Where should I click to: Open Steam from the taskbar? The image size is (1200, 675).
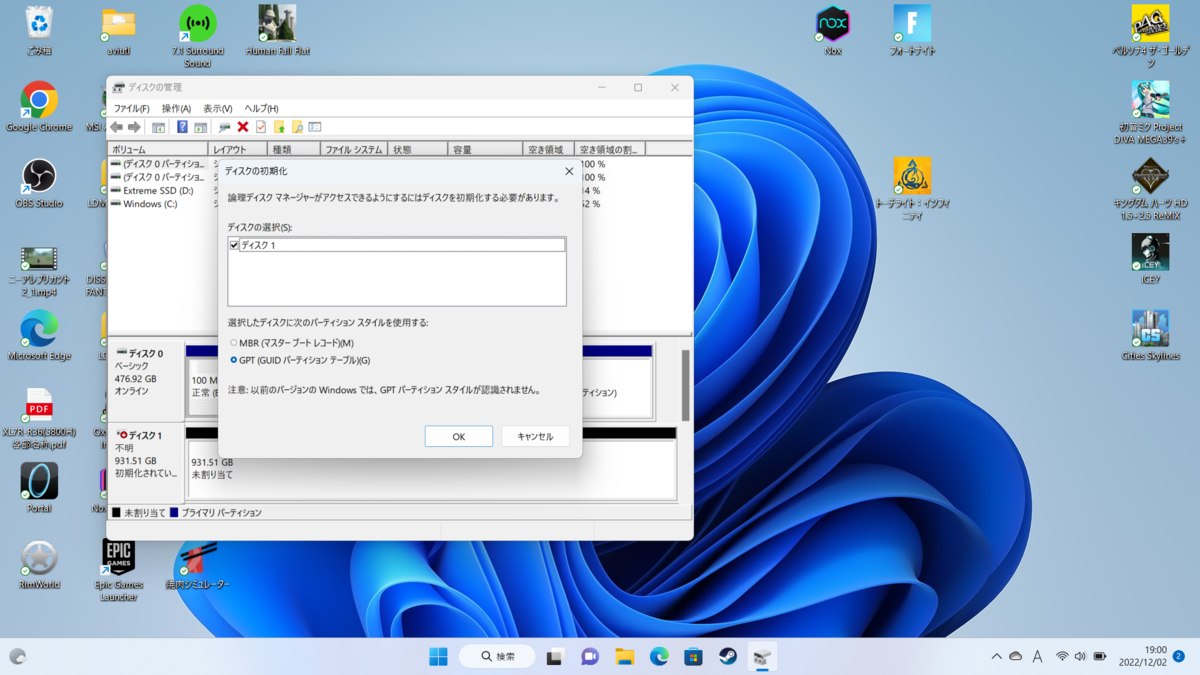click(x=728, y=657)
